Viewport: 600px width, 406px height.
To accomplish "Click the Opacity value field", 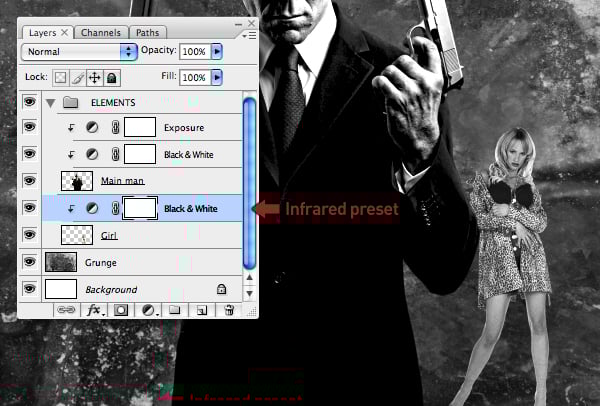I will coord(195,51).
